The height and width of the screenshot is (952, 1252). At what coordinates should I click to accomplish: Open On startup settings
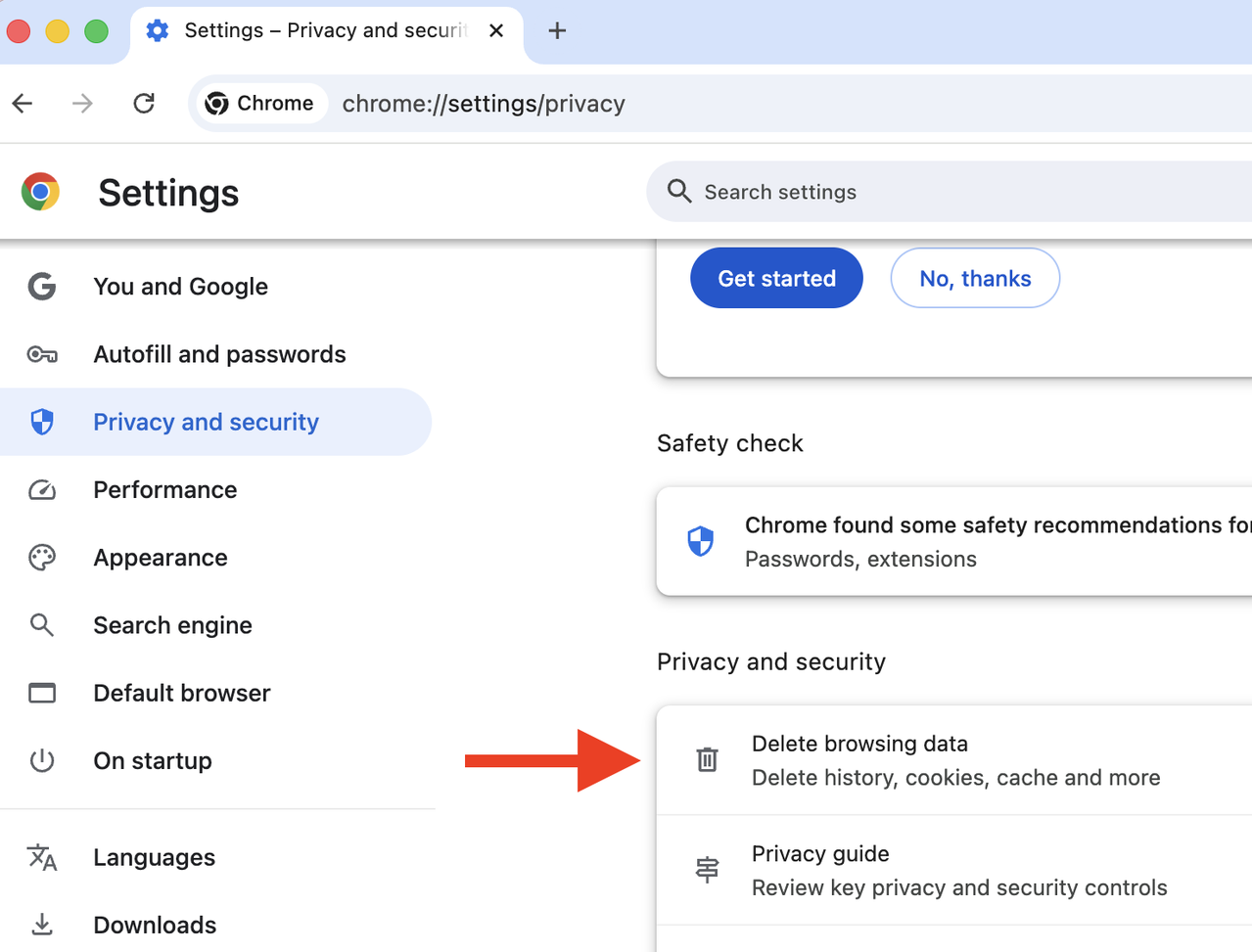tap(215, 760)
